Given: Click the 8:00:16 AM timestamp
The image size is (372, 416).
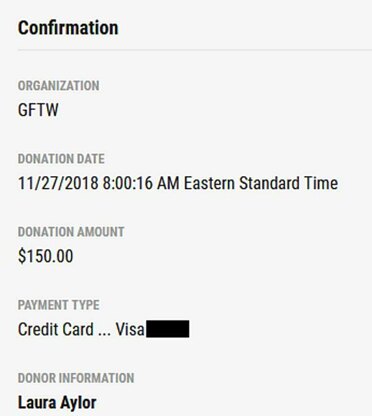Looking at the screenshot, I should tap(141, 183).
